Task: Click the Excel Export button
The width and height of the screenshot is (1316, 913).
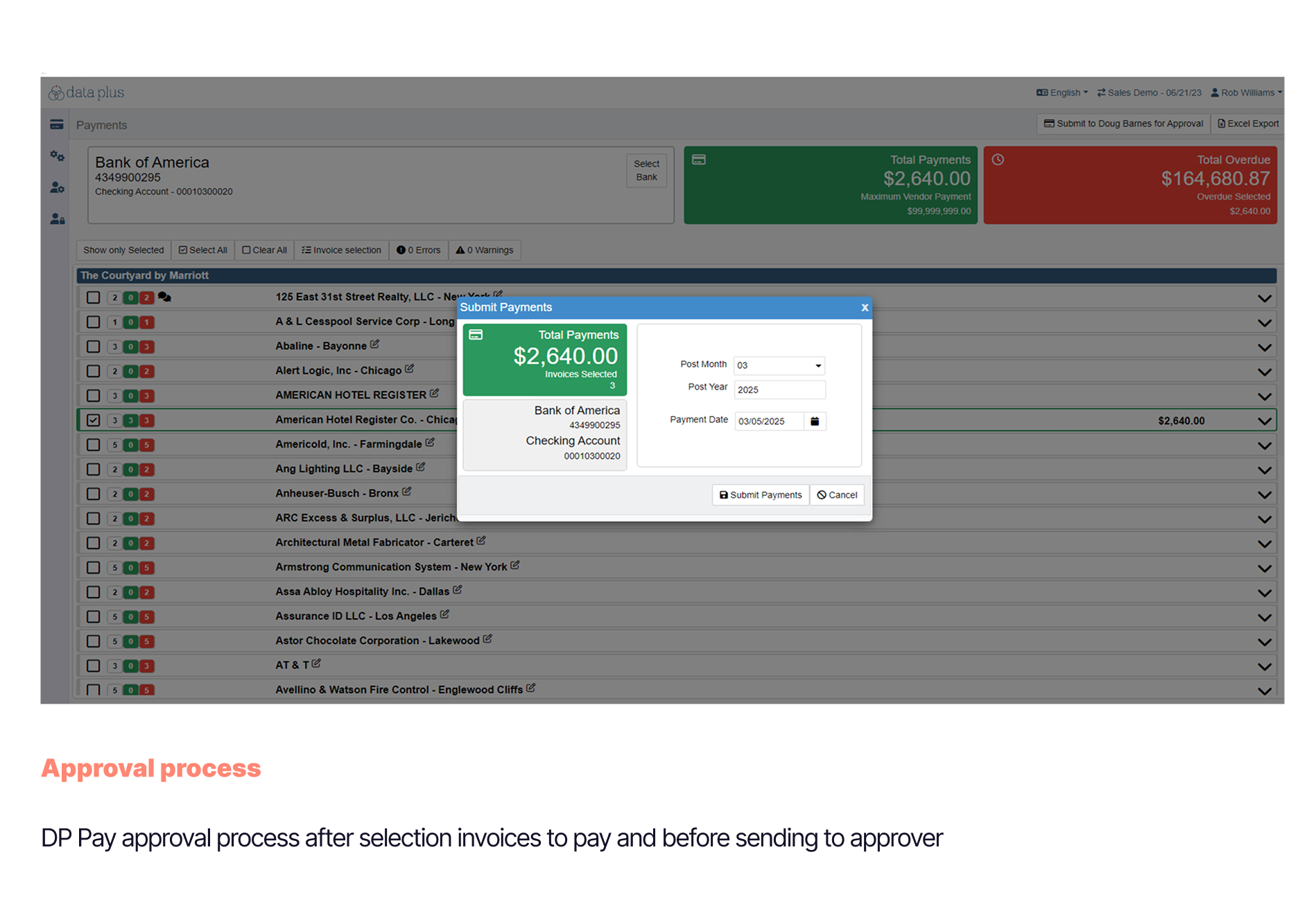Action: coord(1248,123)
